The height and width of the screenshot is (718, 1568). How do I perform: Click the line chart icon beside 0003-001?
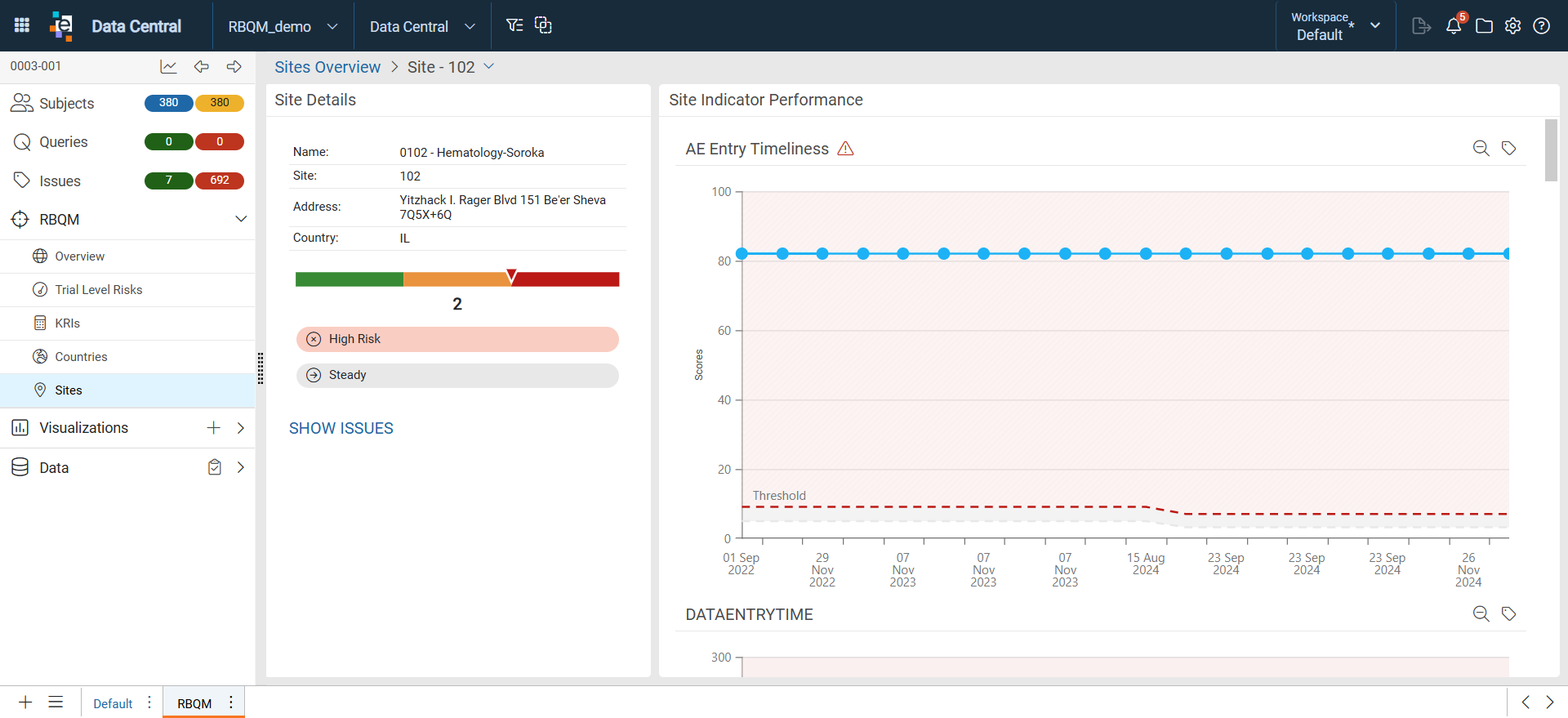pyautogui.click(x=168, y=67)
